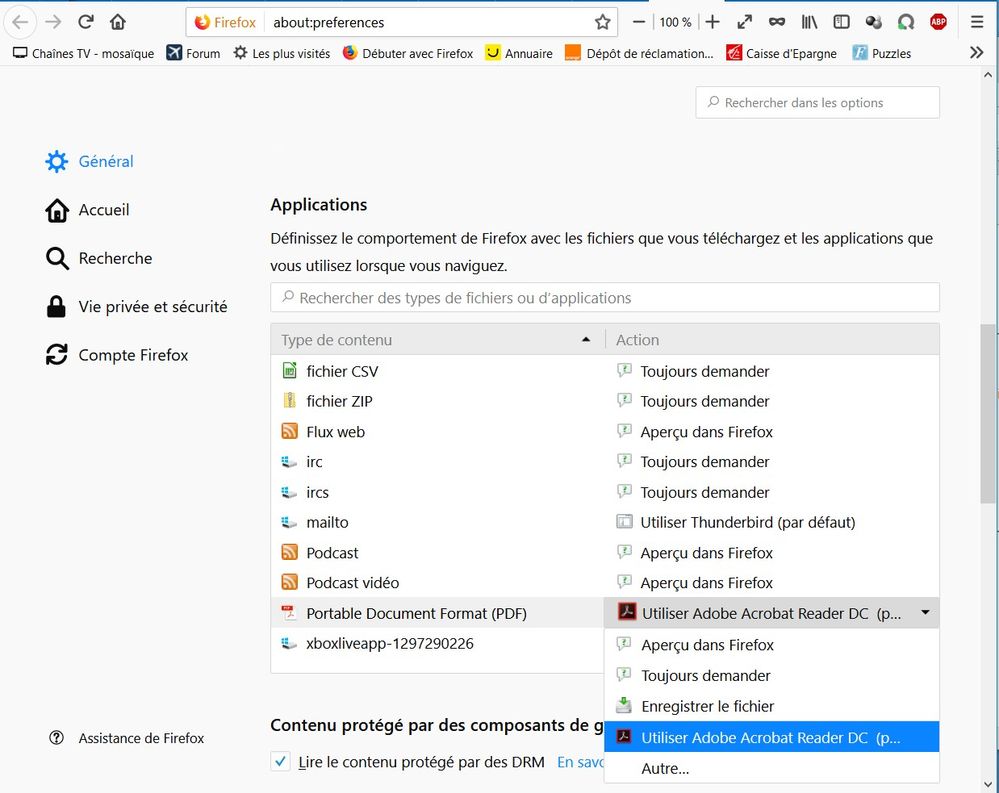Focus the 'Rechercher dans les options' search field

(x=817, y=102)
